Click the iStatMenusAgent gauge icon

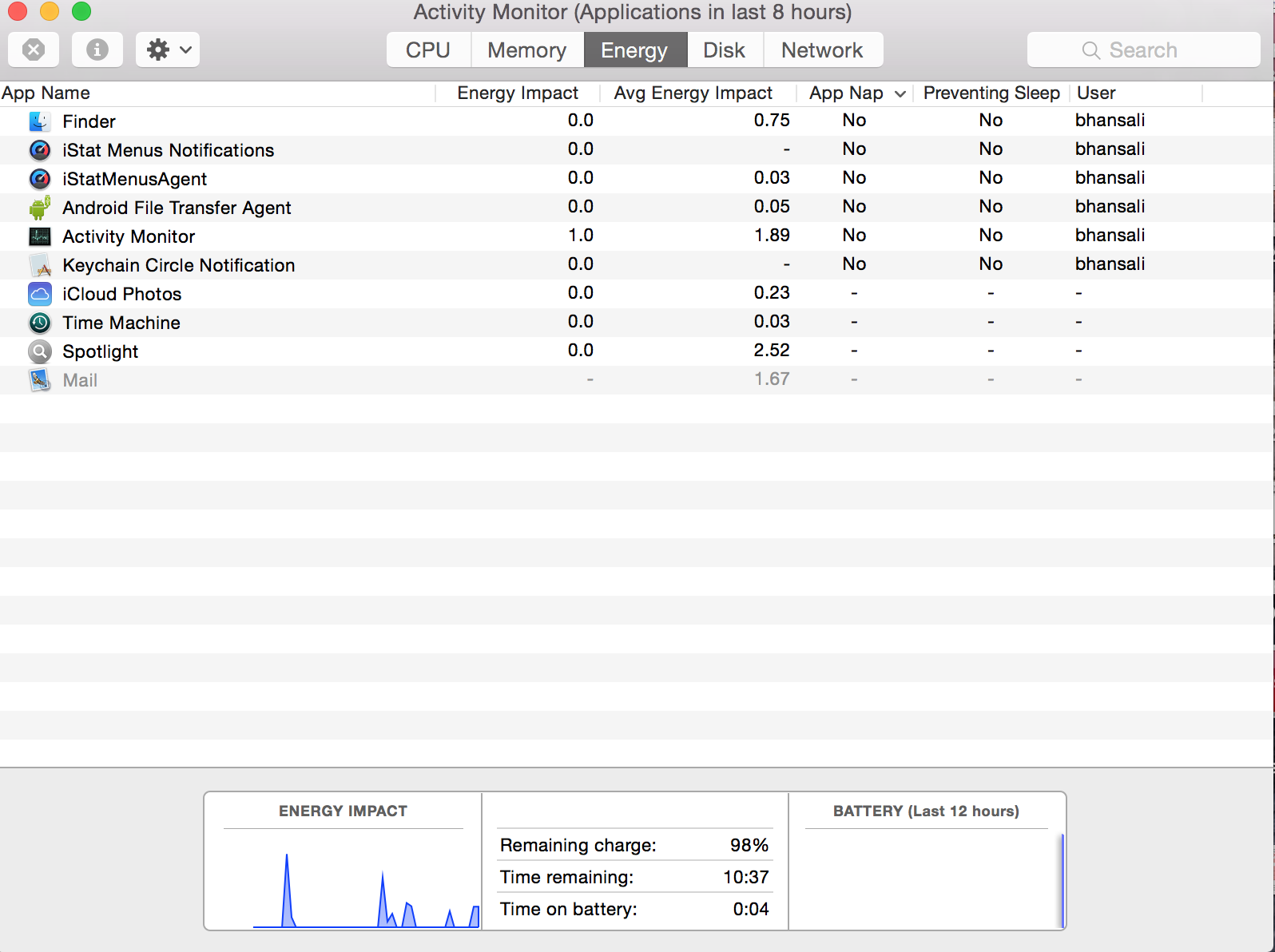click(x=40, y=179)
